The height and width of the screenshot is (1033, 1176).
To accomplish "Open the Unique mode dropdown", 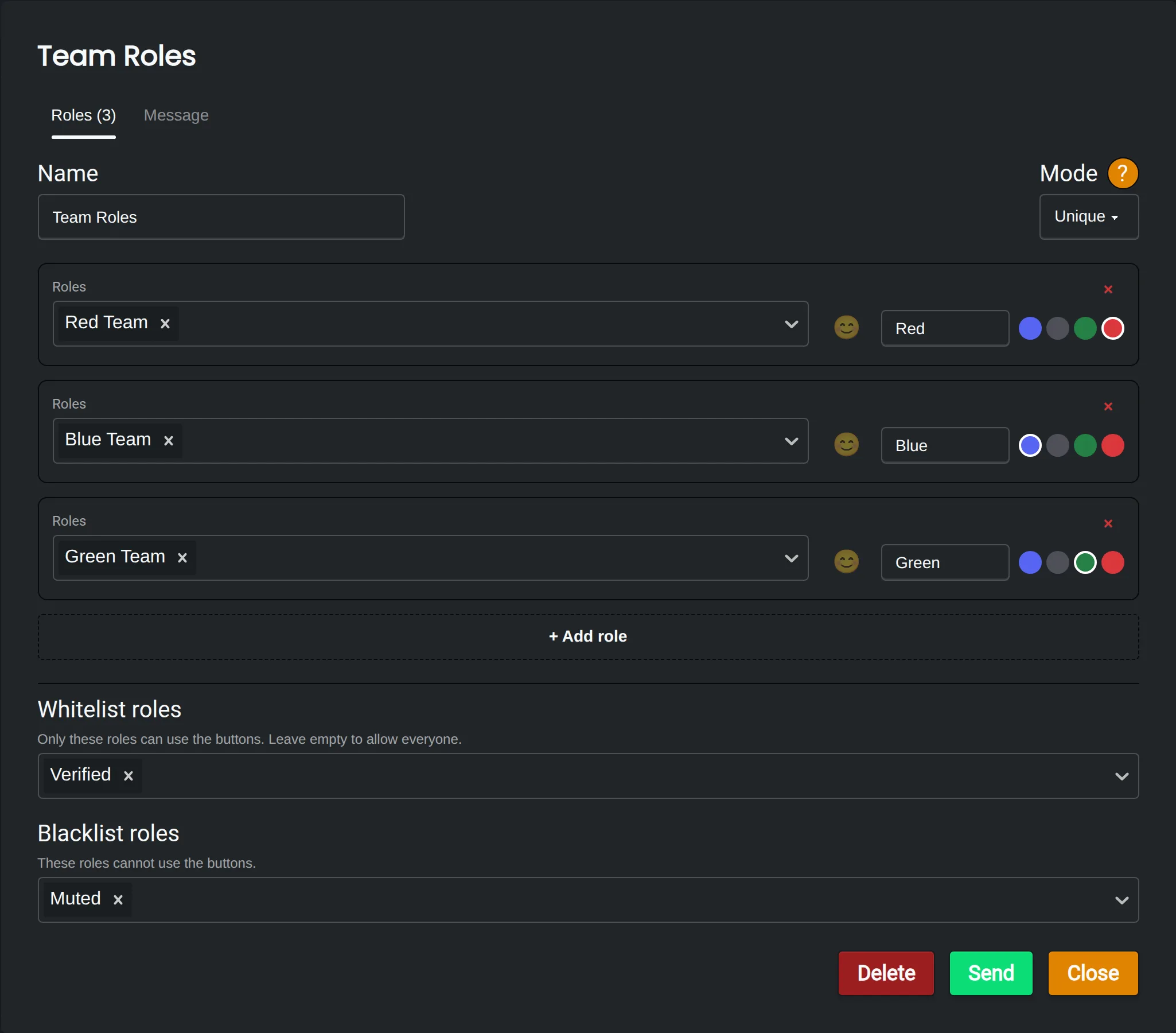I will (x=1089, y=216).
